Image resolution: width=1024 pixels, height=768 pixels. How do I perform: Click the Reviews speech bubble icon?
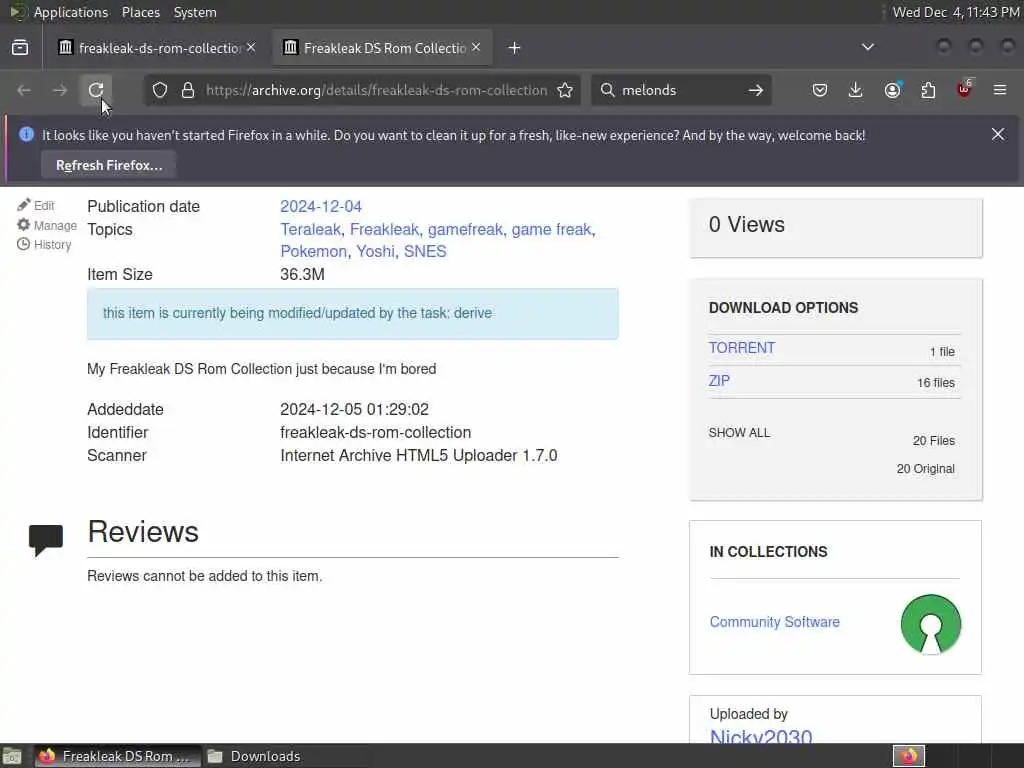tap(46, 540)
